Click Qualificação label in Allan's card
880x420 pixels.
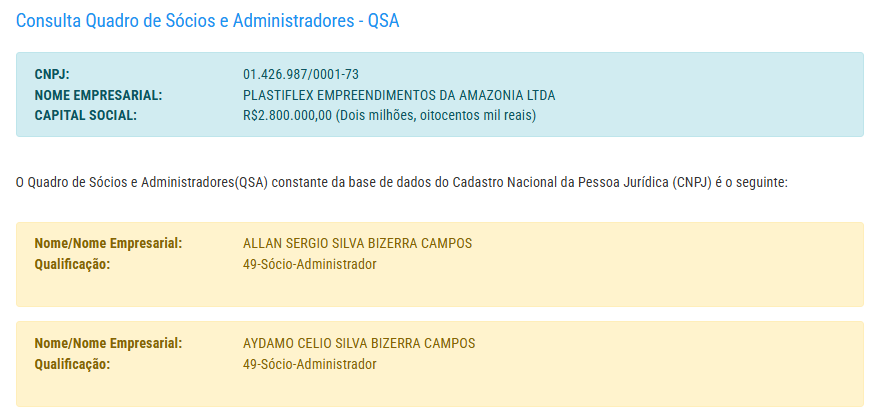72,264
